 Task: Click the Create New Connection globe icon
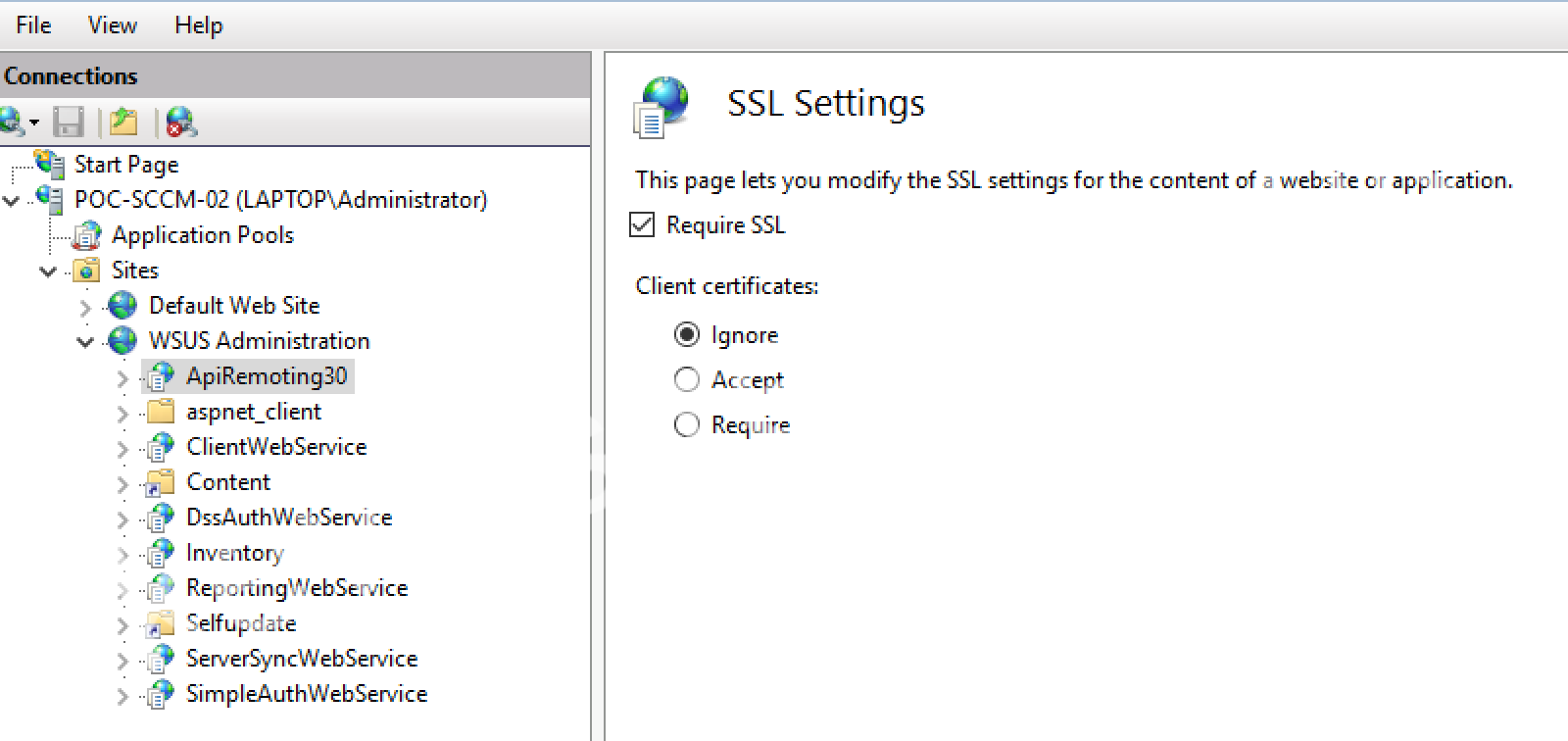click(12, 123)
